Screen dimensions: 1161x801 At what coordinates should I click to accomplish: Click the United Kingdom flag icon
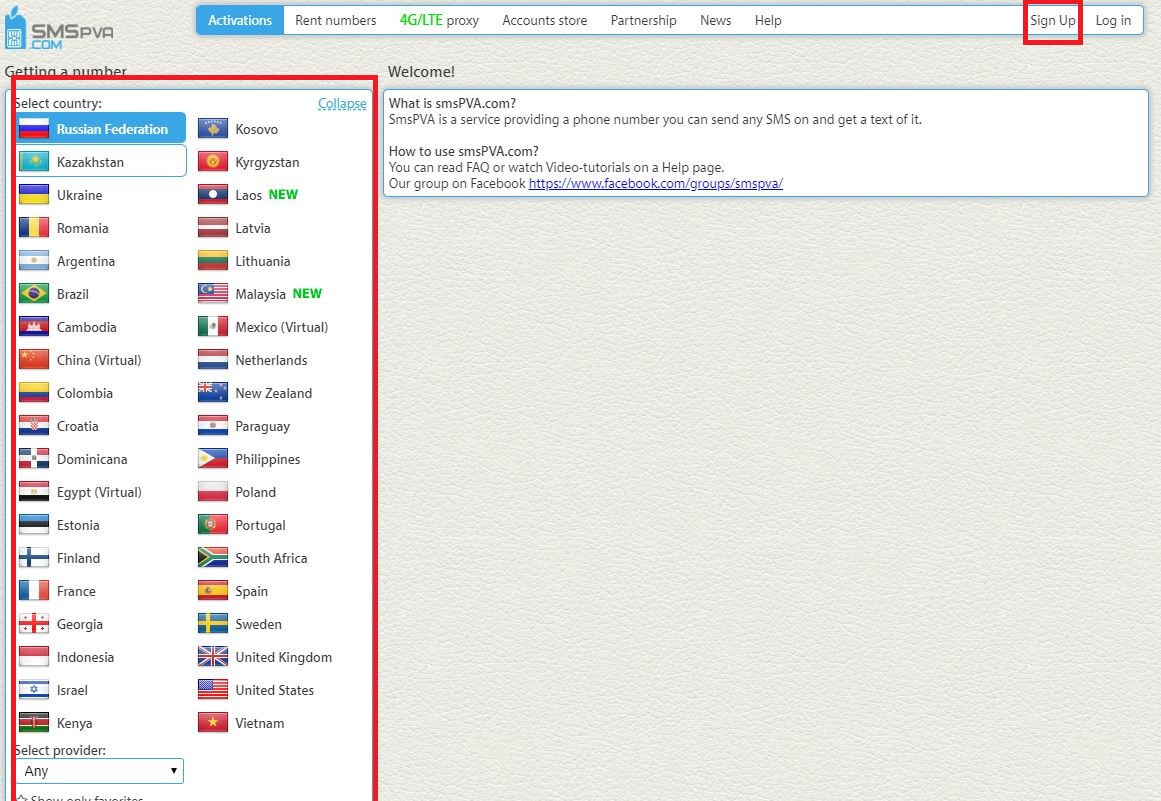pyautogui.click(x=213, y=657)
